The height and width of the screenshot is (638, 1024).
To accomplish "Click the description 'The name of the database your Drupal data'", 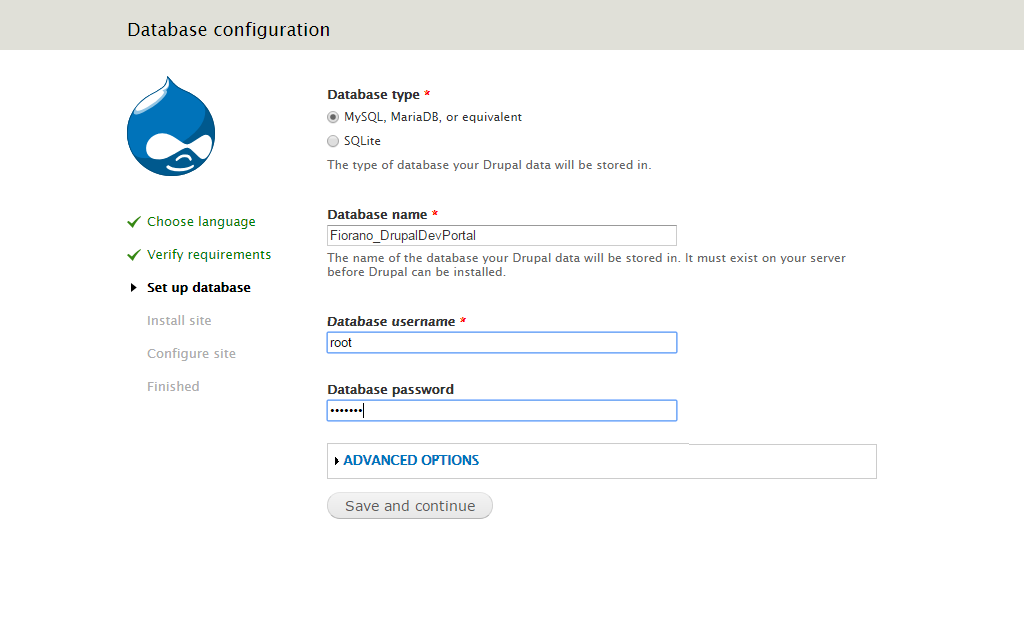I will tap(586, 265).
